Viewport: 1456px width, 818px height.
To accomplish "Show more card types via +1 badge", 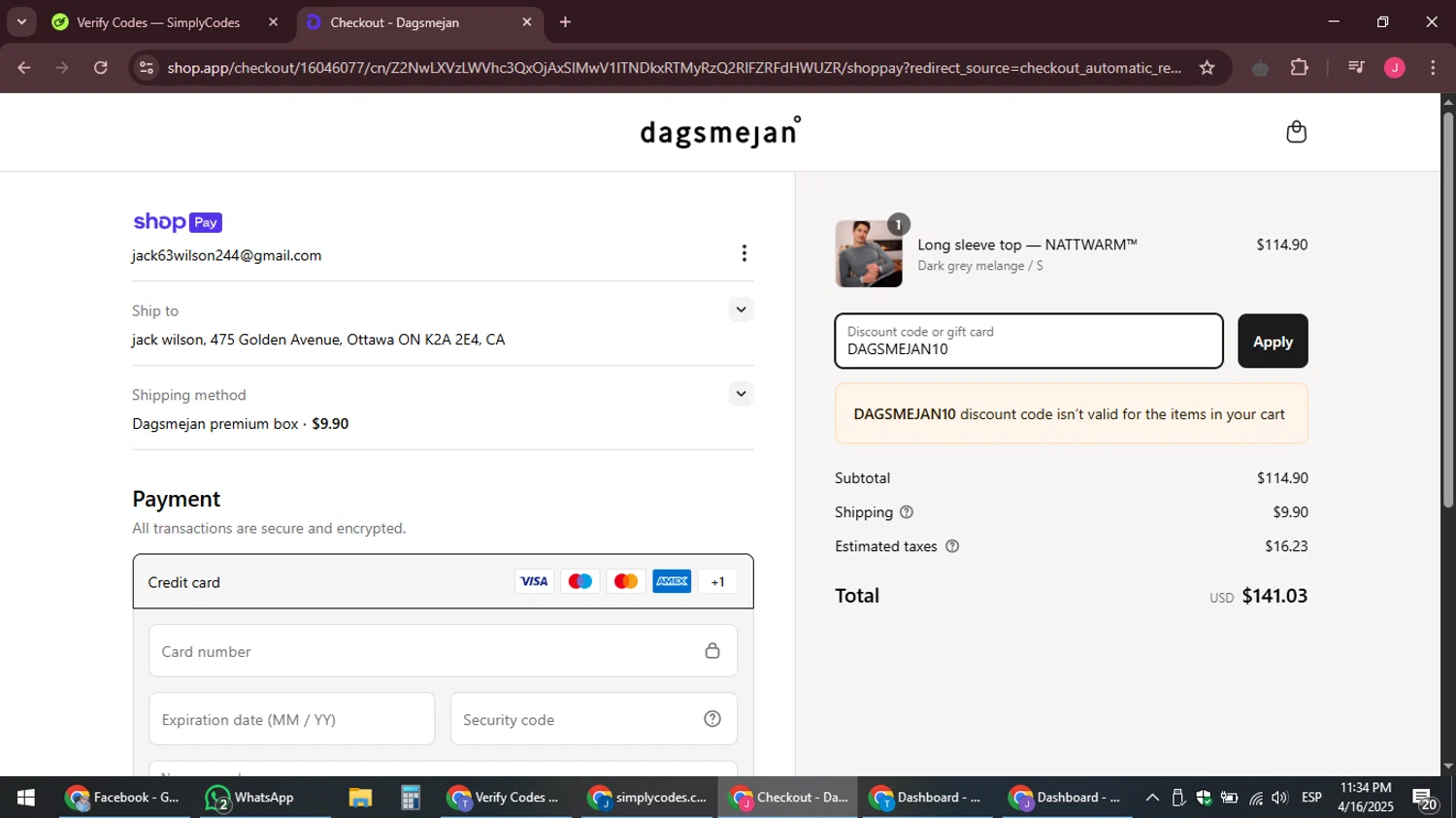I will [x=717, y=581].
